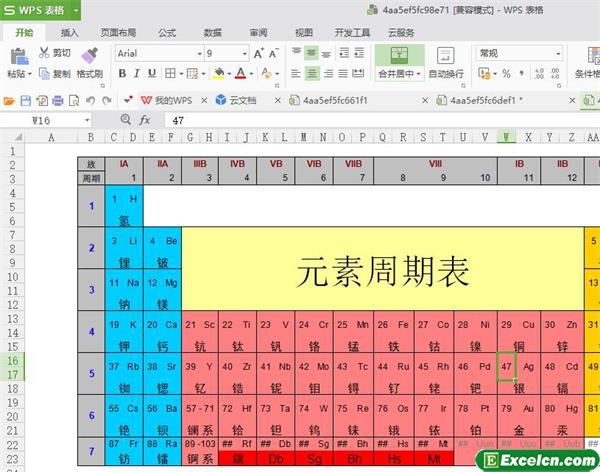Toggle Bold formatting
The image size is (600, 472).
coord(122,73)
